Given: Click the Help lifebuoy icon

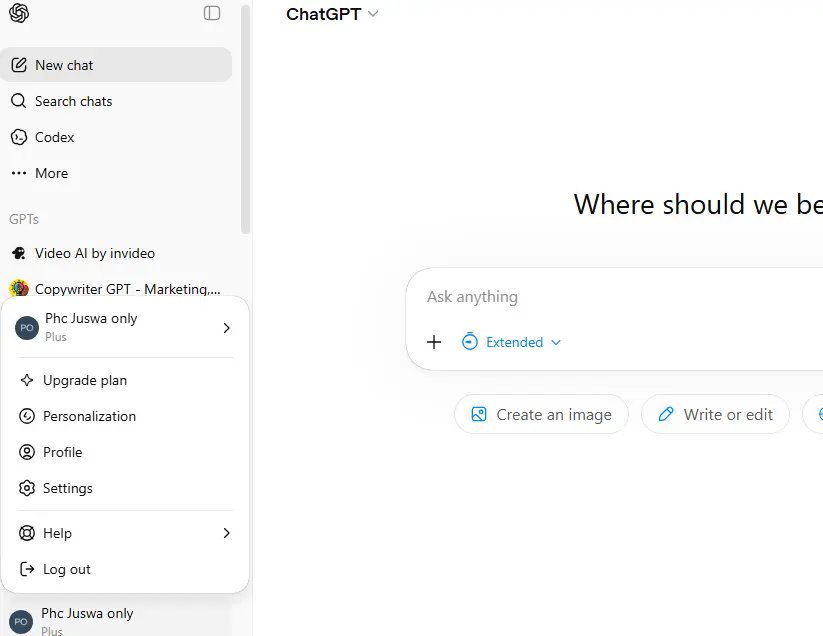Looking at the screenshot, I should coord(27,533).
